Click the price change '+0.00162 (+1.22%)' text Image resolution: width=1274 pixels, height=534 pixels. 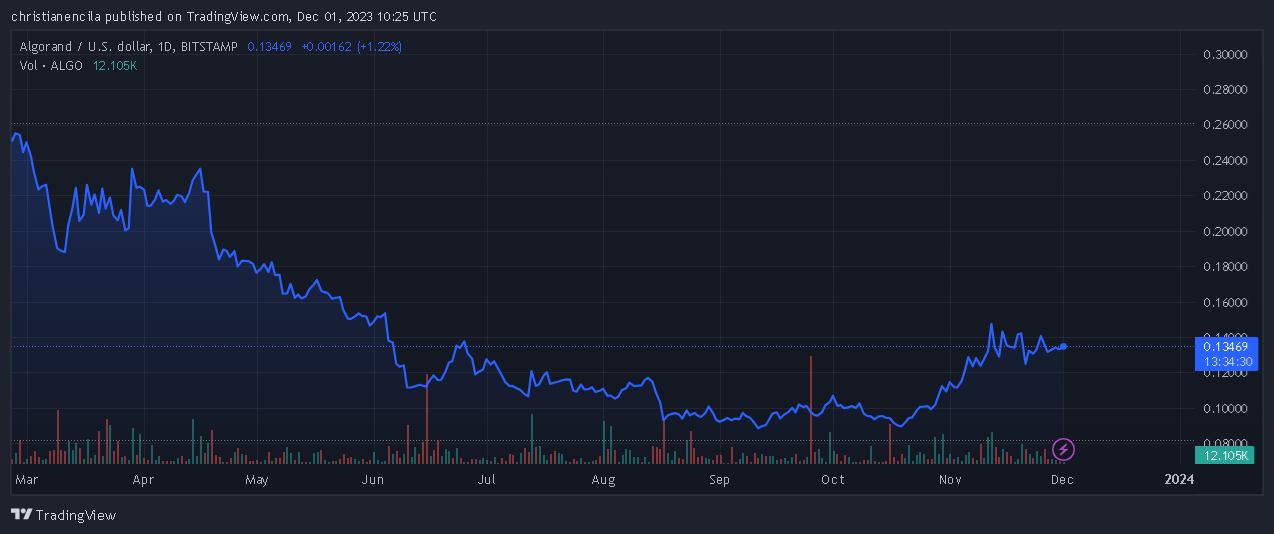click(x=351, y=47)
